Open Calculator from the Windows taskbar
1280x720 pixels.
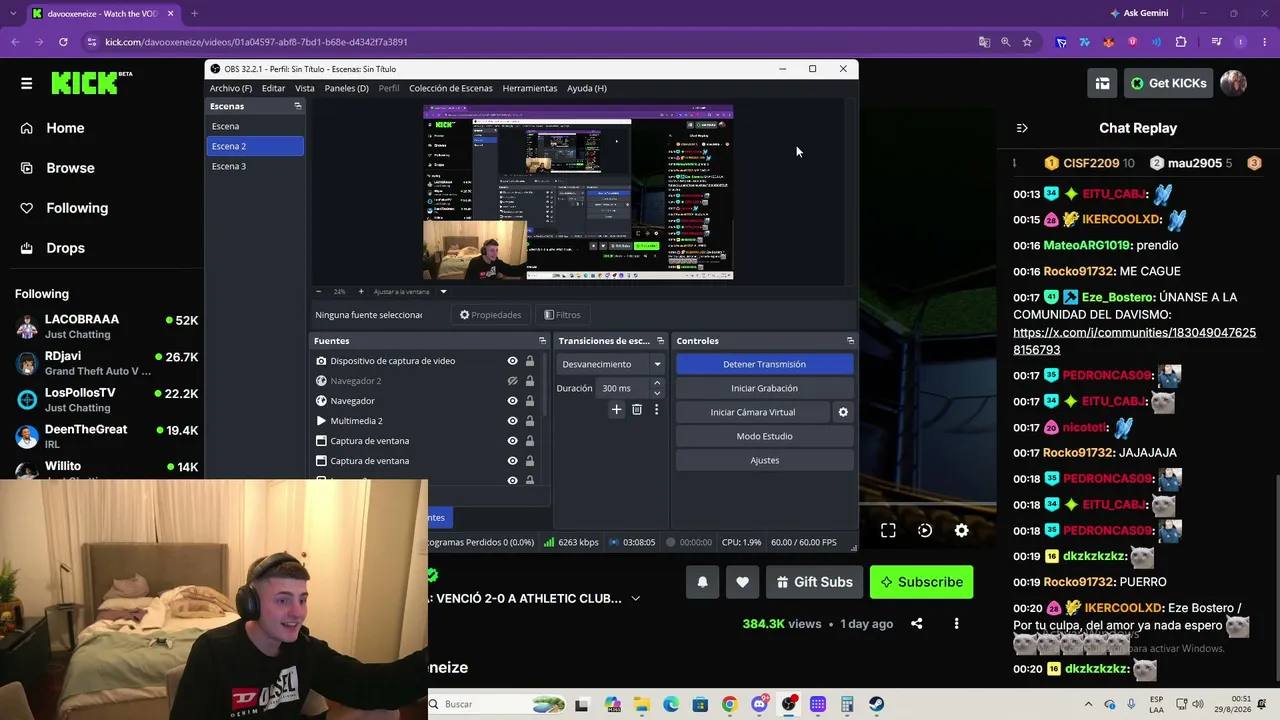847,704
